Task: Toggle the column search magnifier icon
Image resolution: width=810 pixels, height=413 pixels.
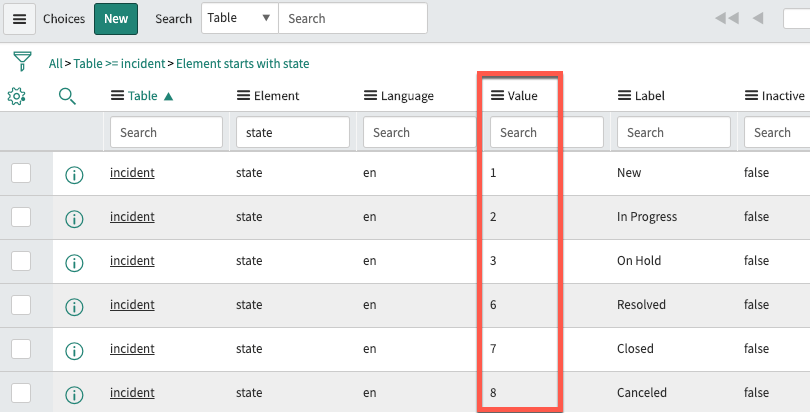Action: tap(67, 96)
